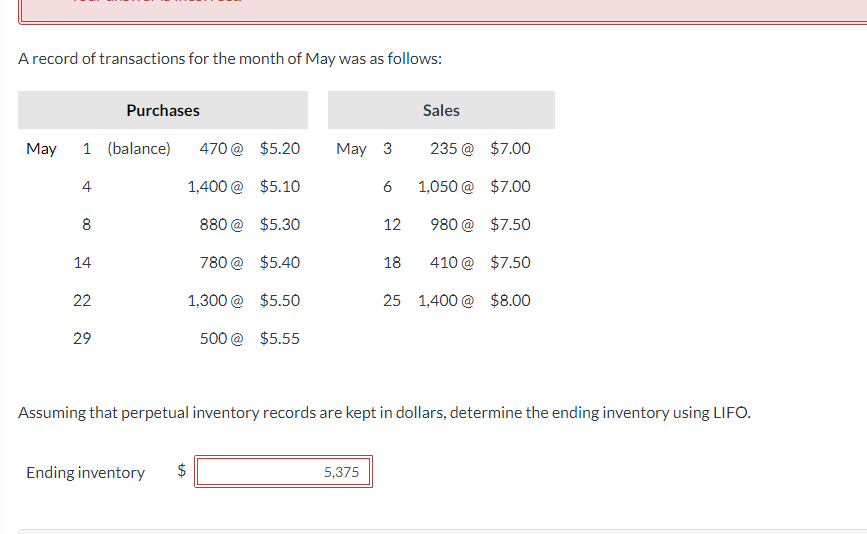Click the sales date 18
The width and height of the screenshot is (867, 534).
(x=392, y=263)
